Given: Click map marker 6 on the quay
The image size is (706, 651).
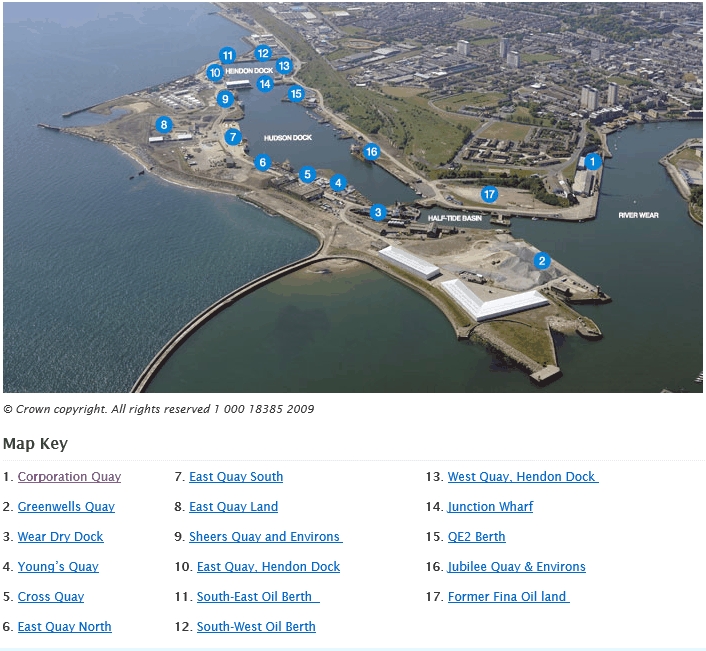Looking at the screenshot, I should click(262, 162).
